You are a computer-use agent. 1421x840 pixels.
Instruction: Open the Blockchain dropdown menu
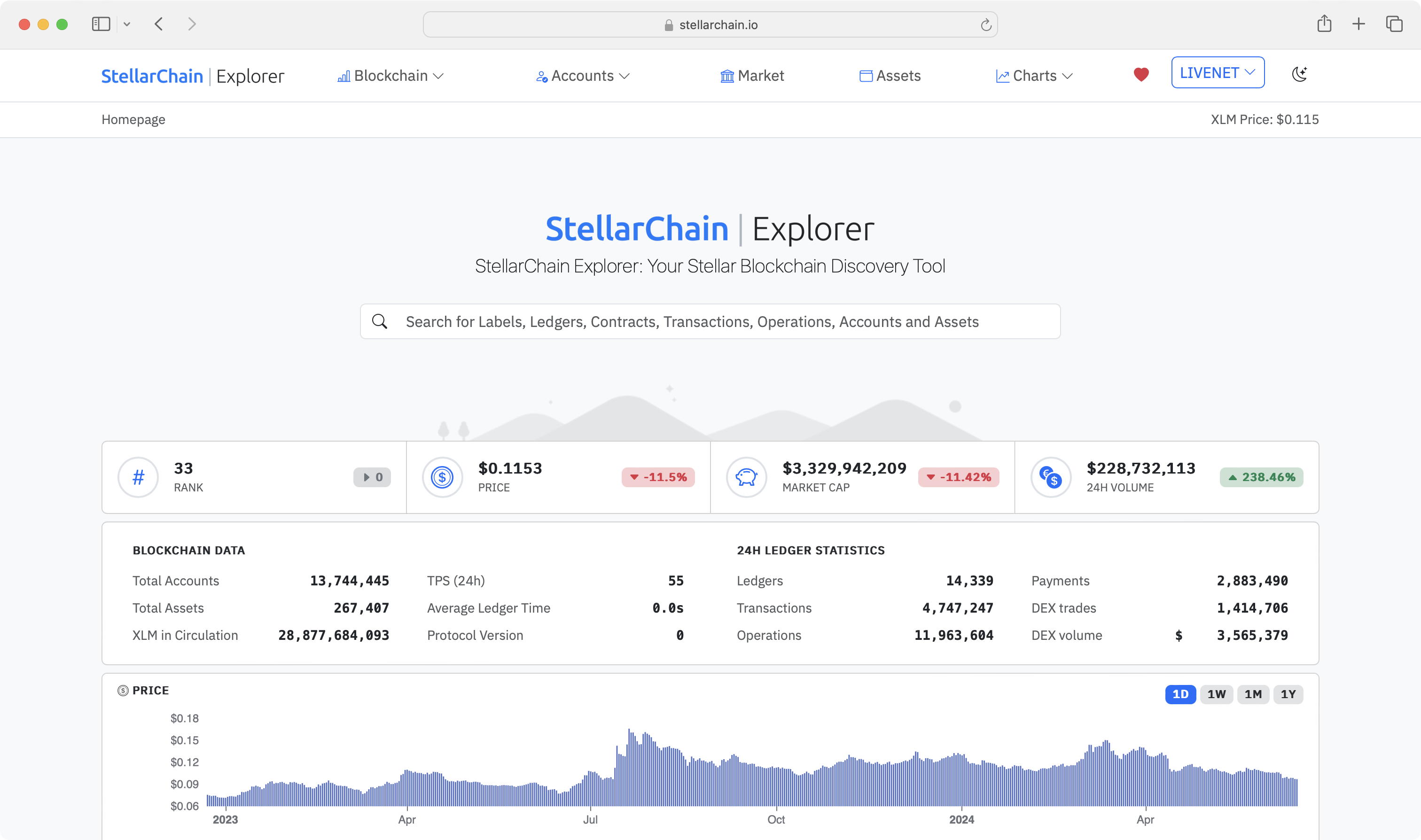click(x=390, y=76)
